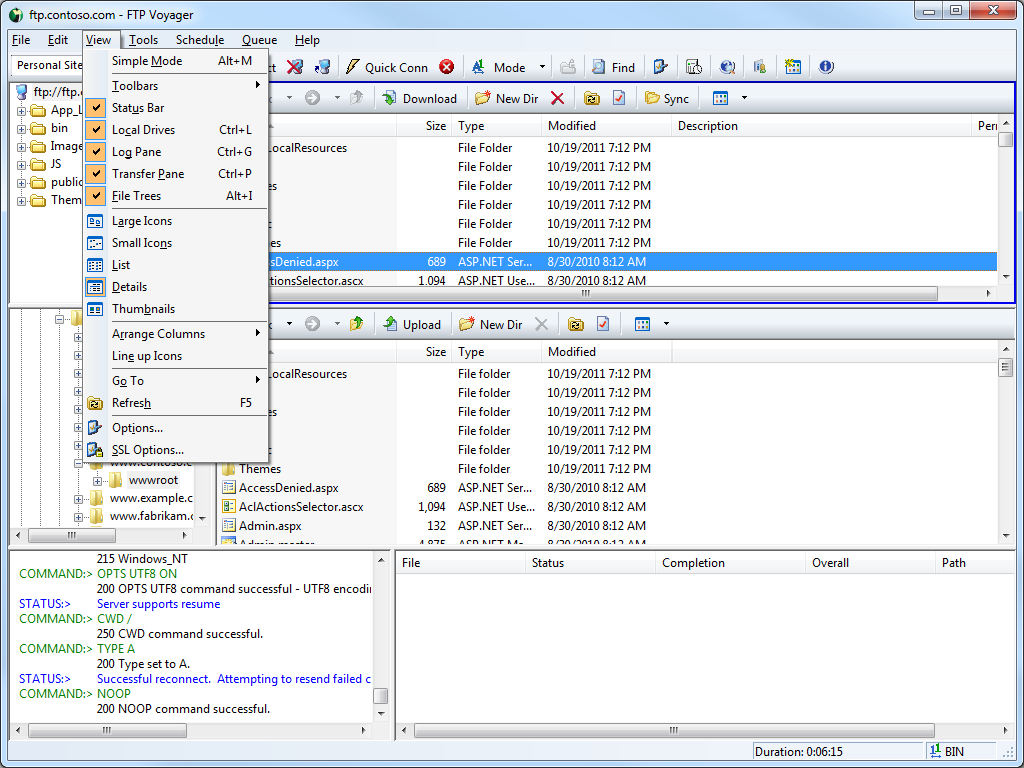The width and height of the screenshot is (1024, 768).
Task: Disable the Transfer Pane checkbox item
Action: click(147, 174)
